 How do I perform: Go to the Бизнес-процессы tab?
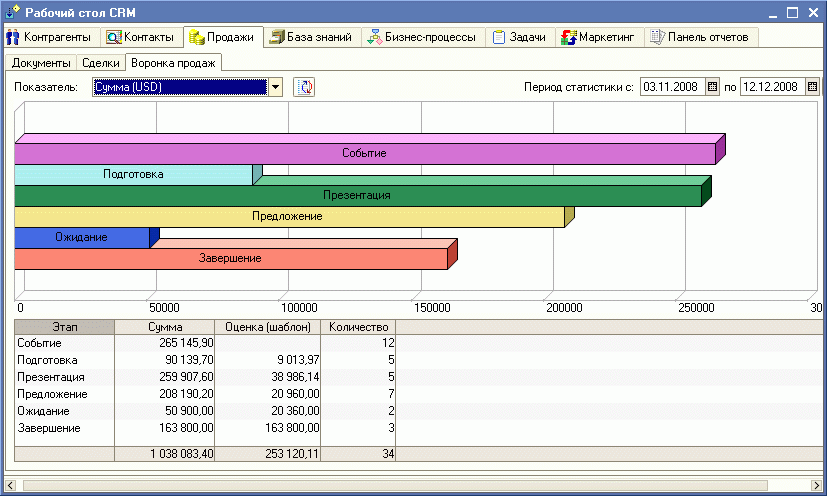423,38
